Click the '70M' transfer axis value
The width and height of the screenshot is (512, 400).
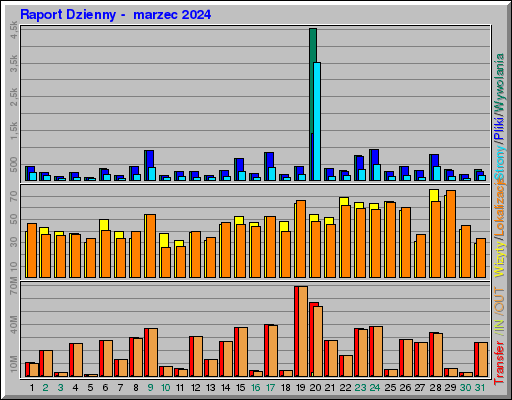13,286
